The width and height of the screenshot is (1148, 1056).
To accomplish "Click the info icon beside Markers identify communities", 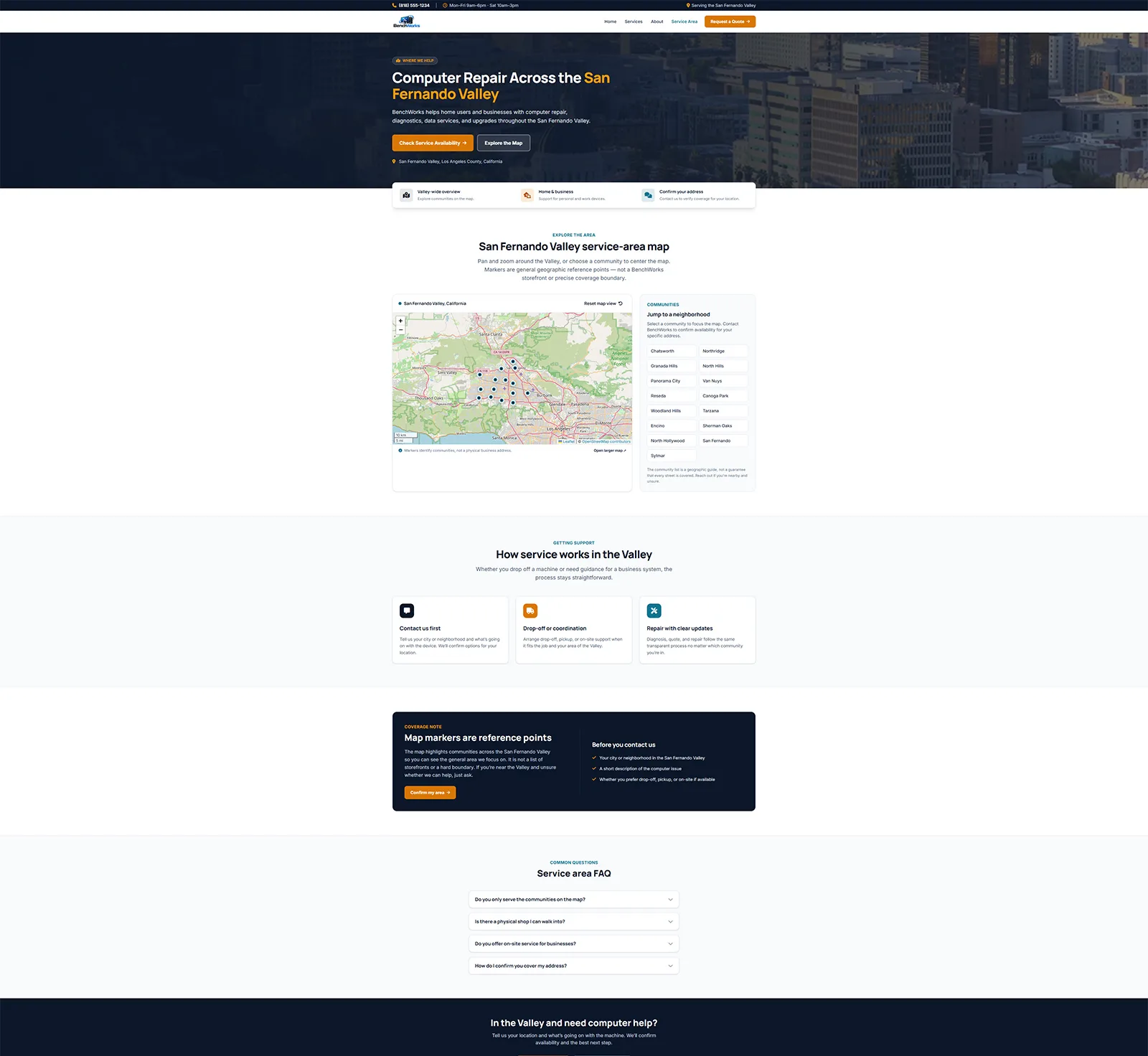I will [400, 451].
